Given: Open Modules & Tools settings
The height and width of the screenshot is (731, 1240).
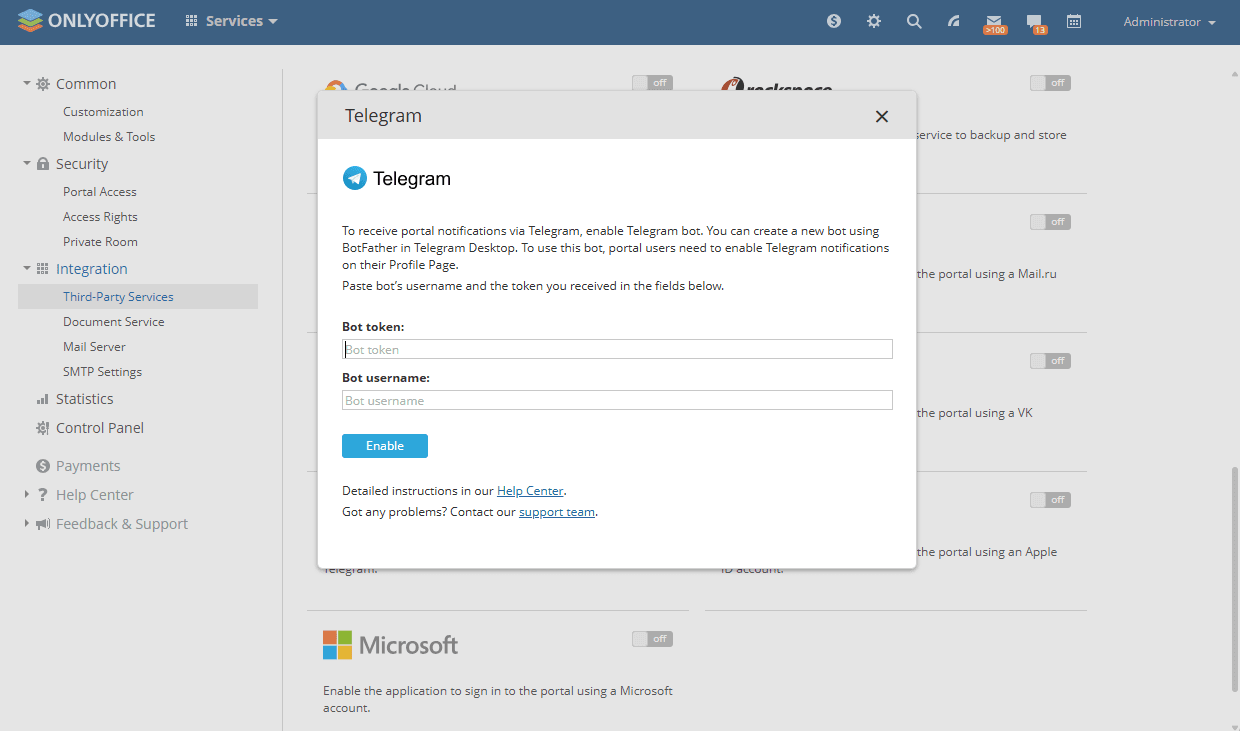Looking at the screenshot, I should pyautogui.click(x=109, y=137).
